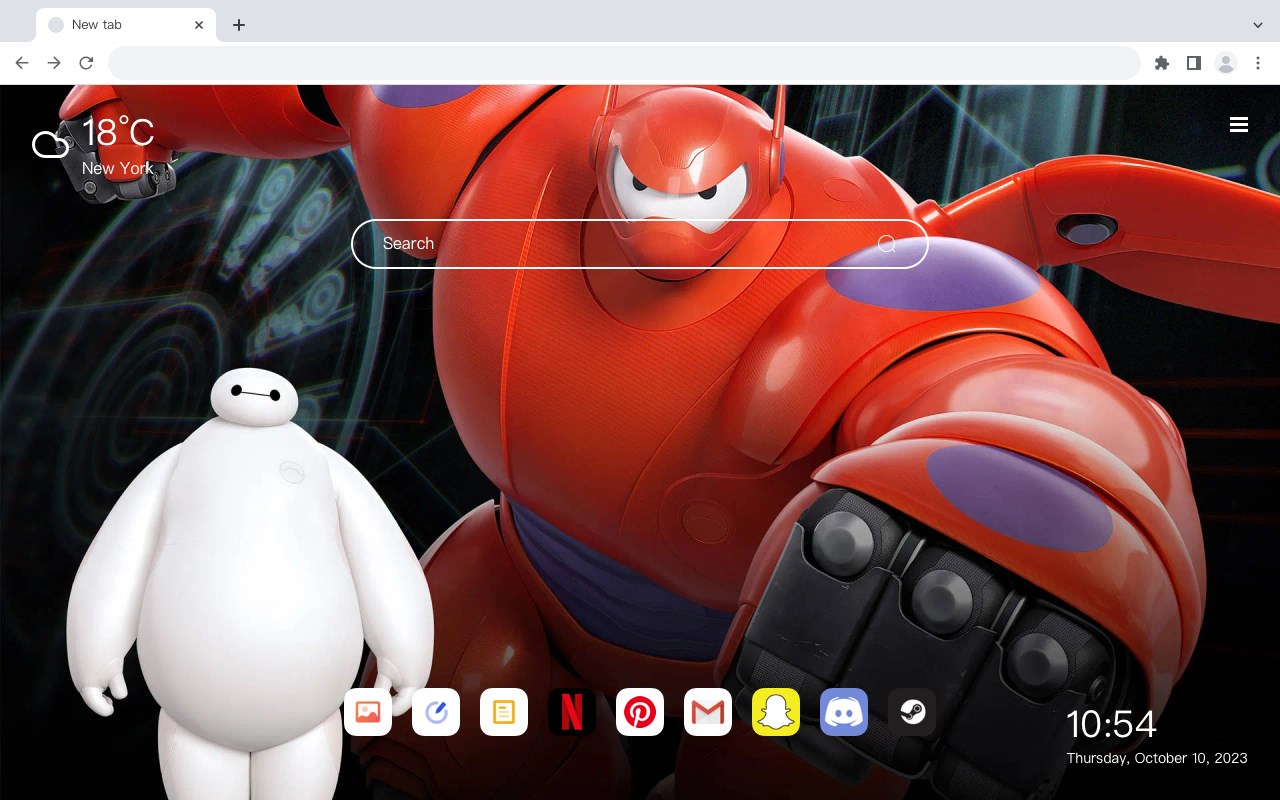Launch the Snapchat shortcut
Viewport: 1280px width, 800px height.
[776, 712]
